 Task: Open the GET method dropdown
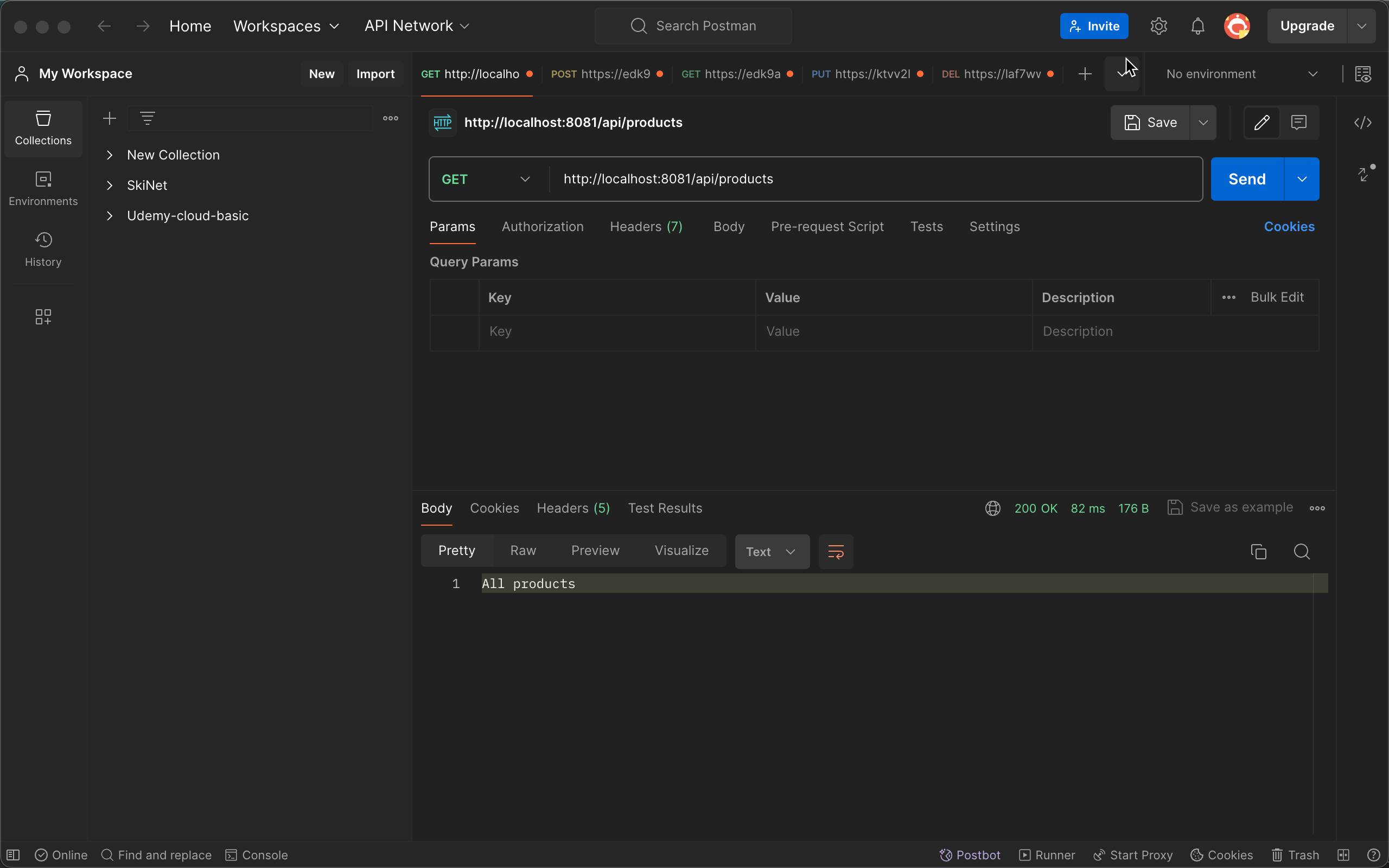(x=486, y=179)
